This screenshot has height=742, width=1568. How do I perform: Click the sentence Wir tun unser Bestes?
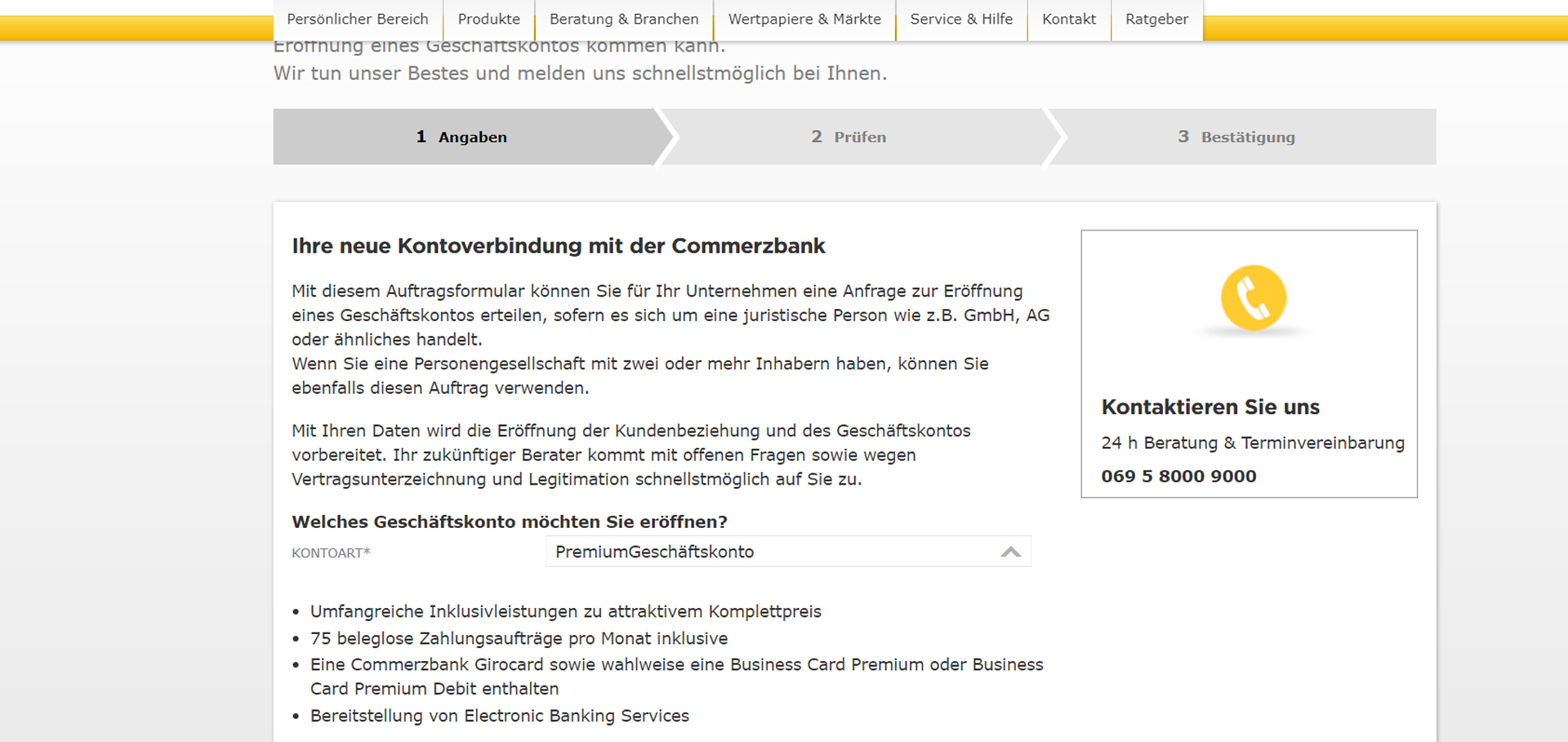point(580,74)
